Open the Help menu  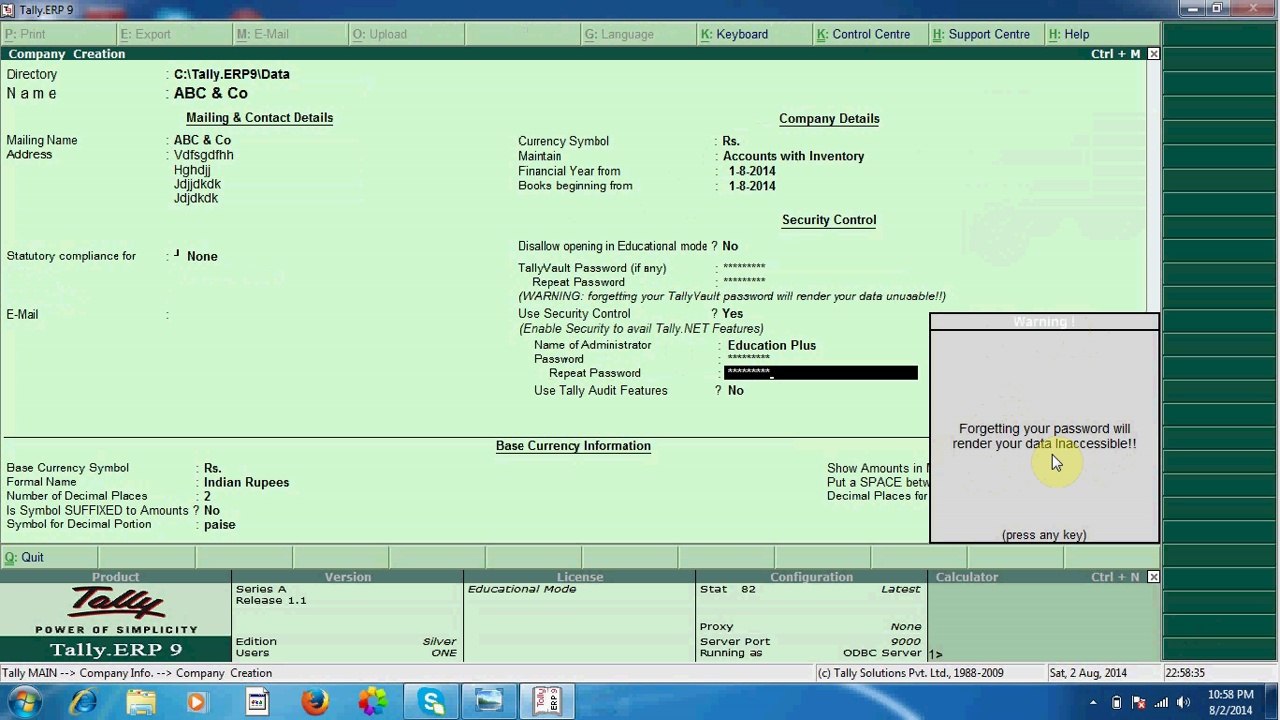pyautogui.click(x=1069, y=34)
